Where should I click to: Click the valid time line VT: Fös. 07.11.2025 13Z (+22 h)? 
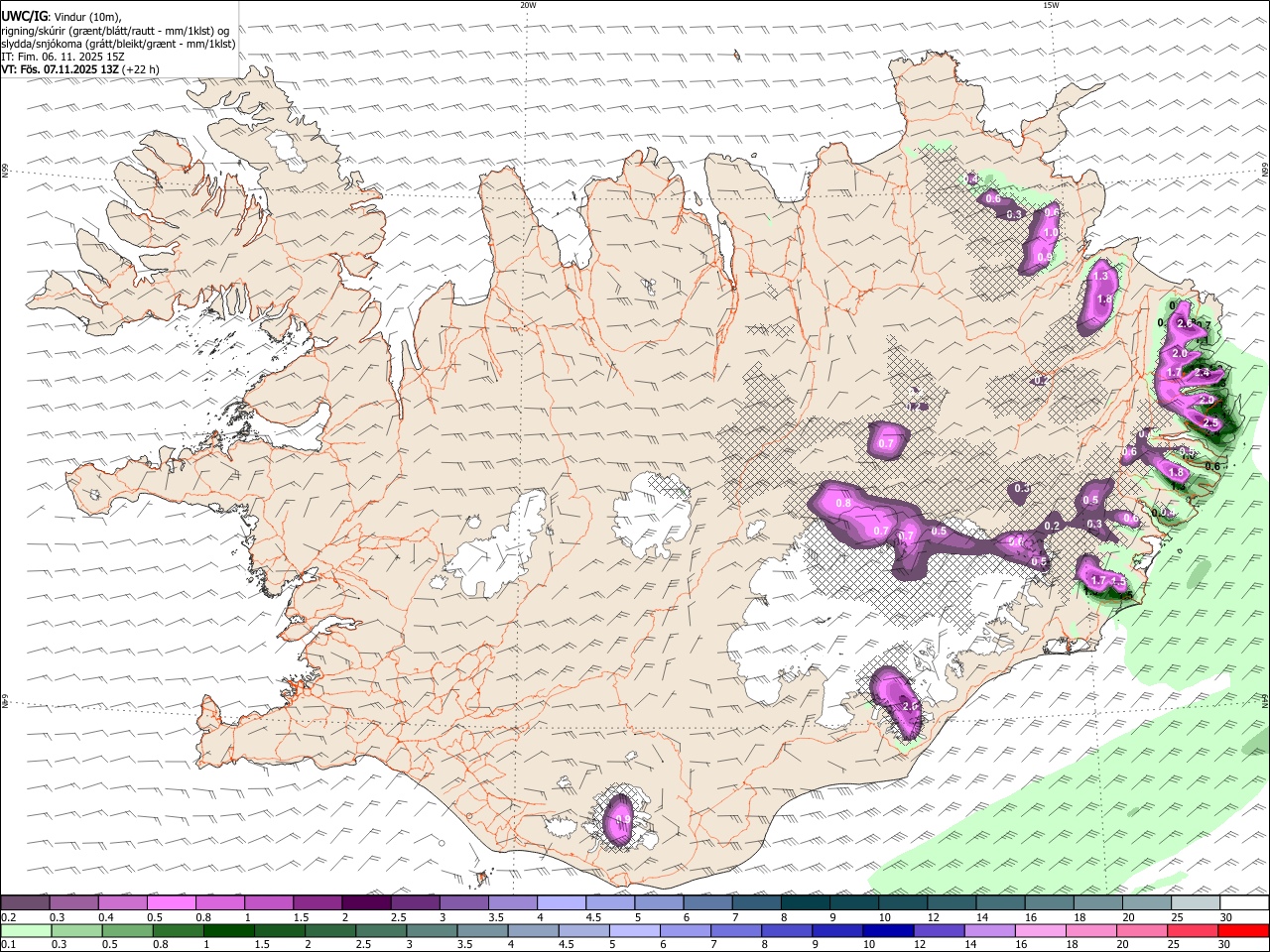click(x=79, y=69)
